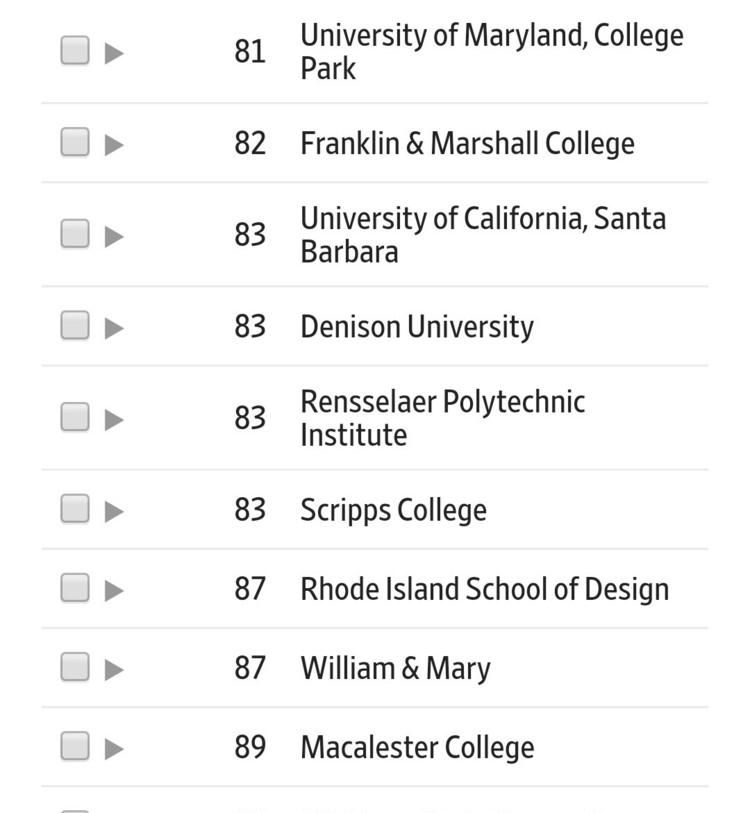Viewport: 750px width, 813px height.
Task: Show details for UC Santa Barbara
Action: [x=114, y=236]
